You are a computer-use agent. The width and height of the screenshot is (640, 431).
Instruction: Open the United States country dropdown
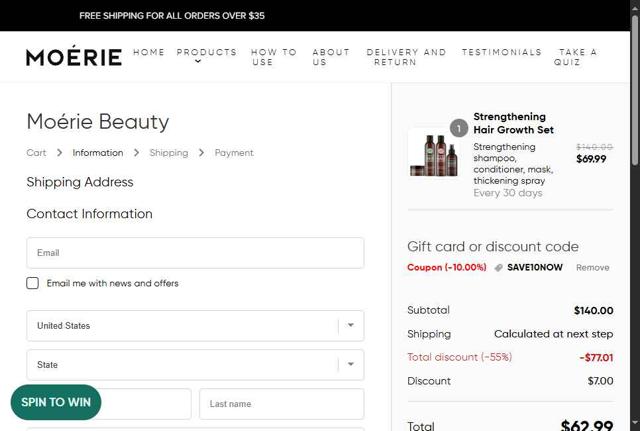click(x=195, y=326)
